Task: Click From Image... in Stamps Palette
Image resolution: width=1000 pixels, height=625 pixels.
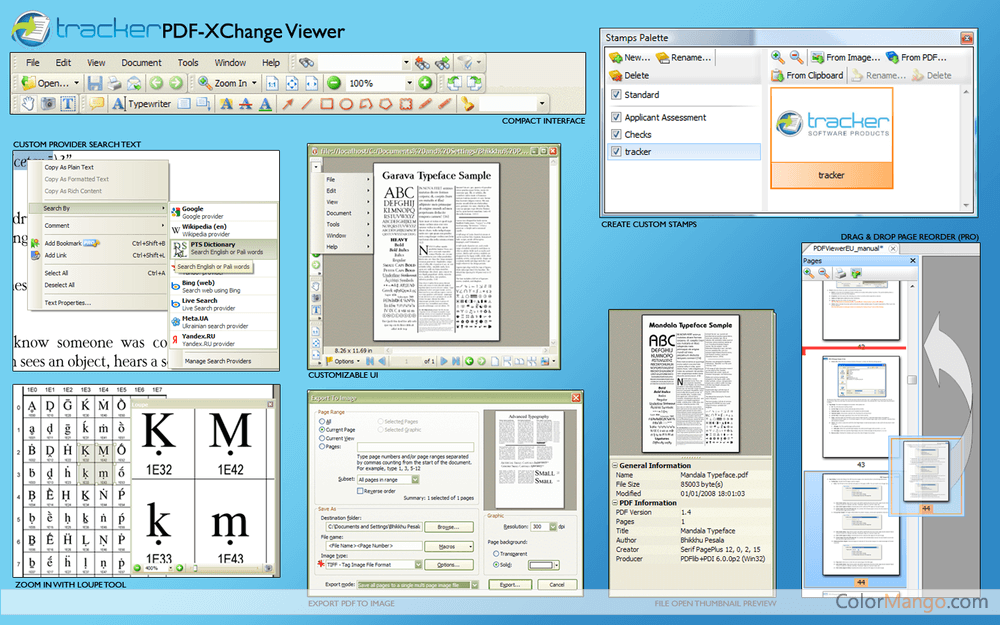Action: tap(846, 57)
